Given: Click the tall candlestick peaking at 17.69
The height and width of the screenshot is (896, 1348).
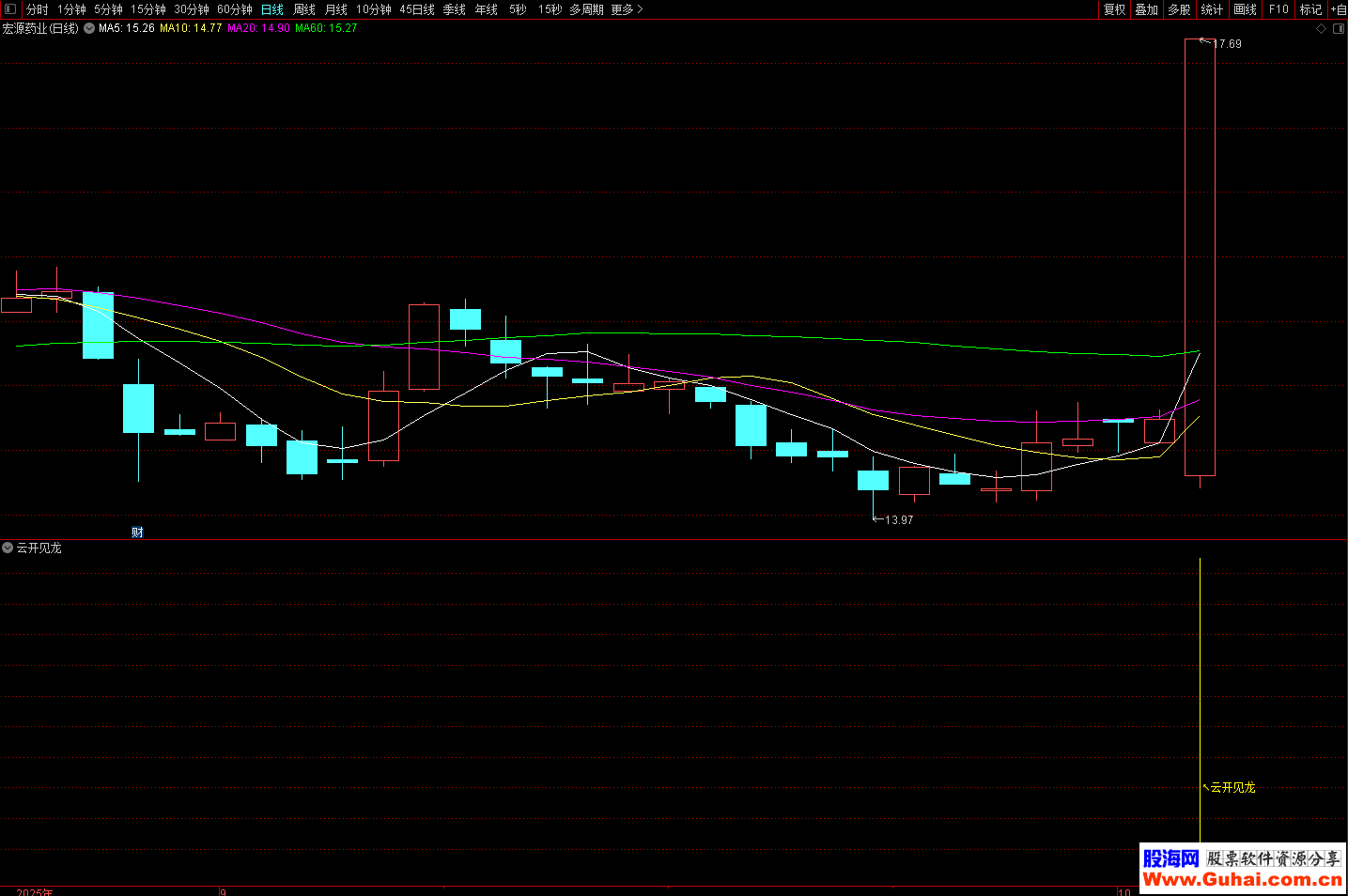Looking at the screenshot, I should pyautogui.click(x=1200, y=257).
